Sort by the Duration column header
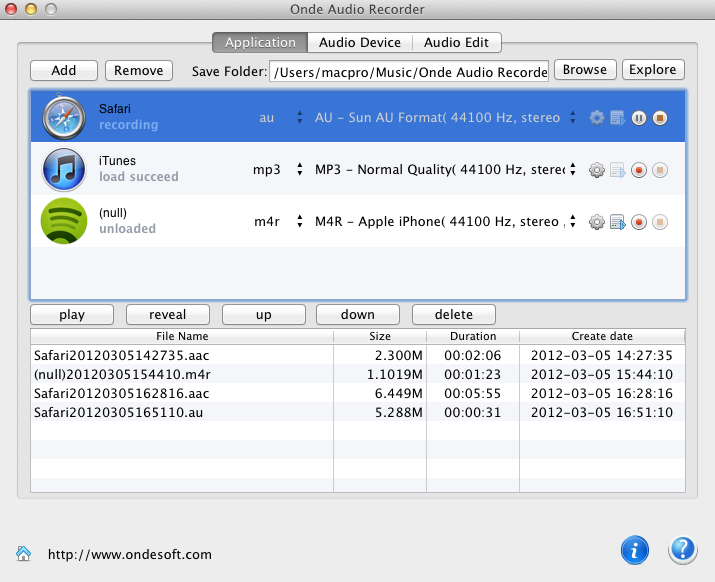This screenshot has width=715, height=582. [x=473, y=336]
